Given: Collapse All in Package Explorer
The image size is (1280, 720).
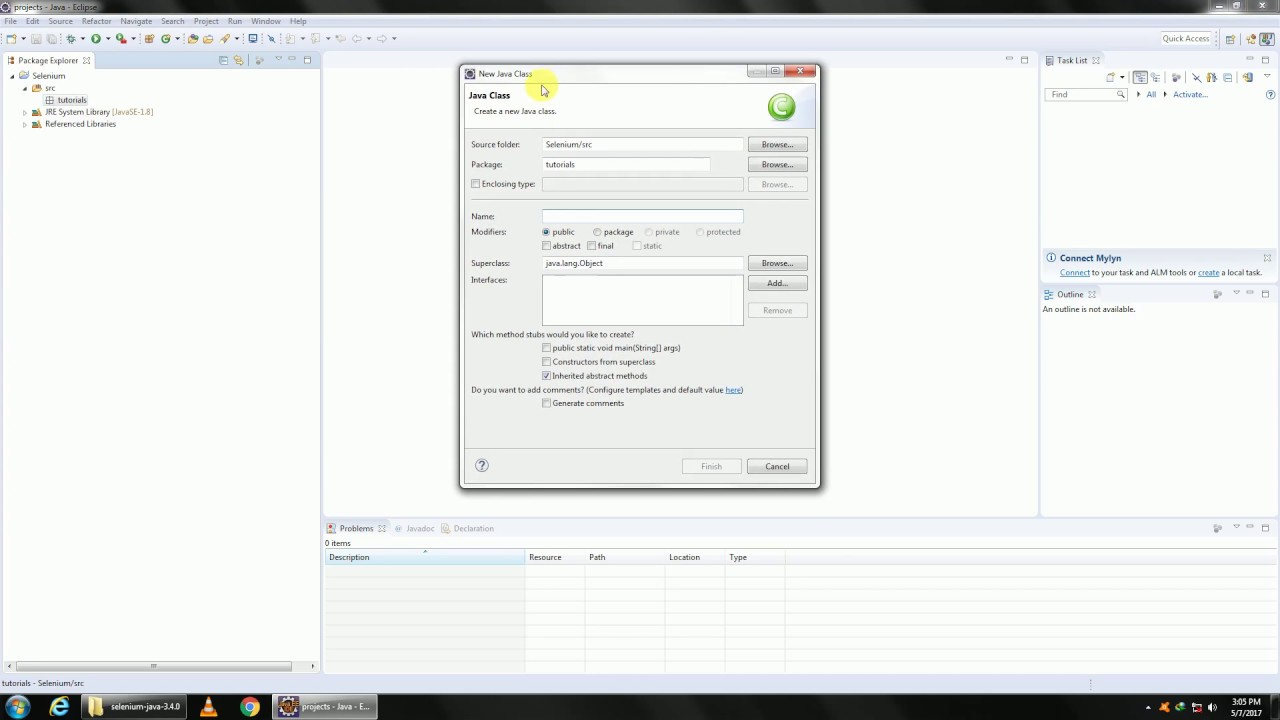Looking at the screenshot, I should pyautogui.click(x=223, y=60).
